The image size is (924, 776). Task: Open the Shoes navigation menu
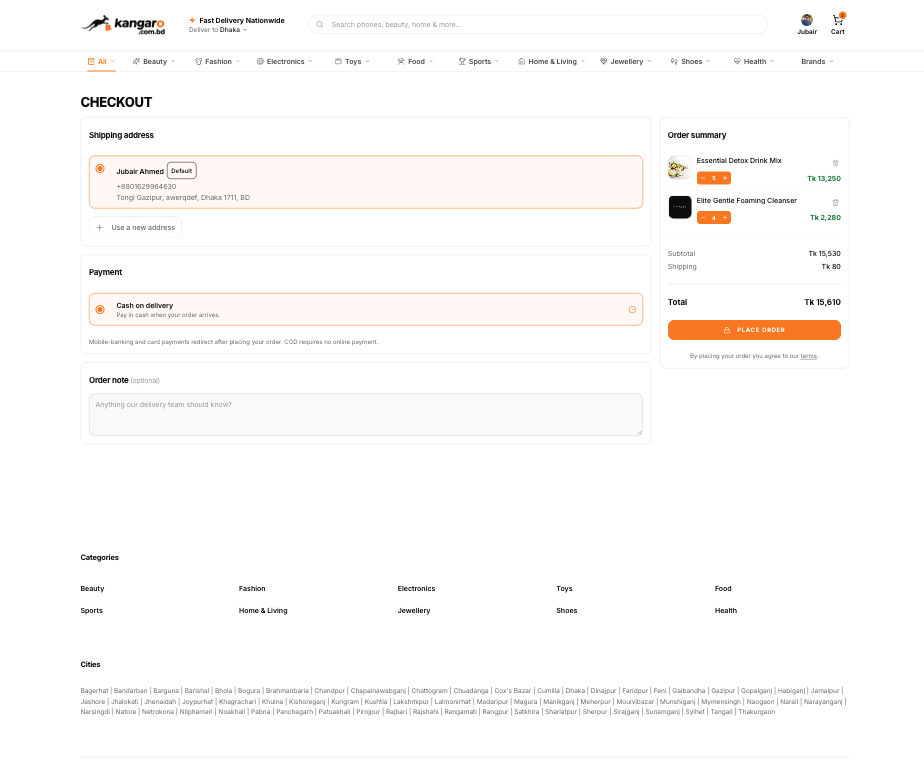691,61
